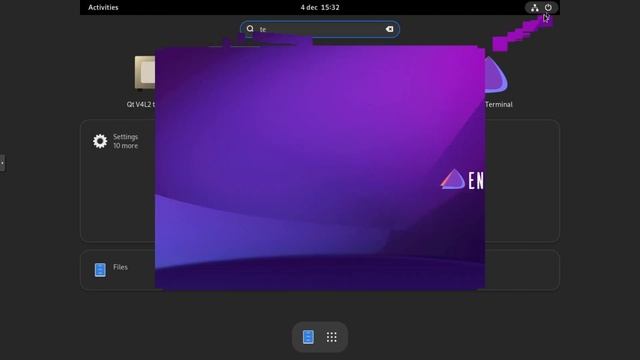The image size is (640, 360).
Task: Open Files from the dock
Action: pyautogui.click(x=308, y=337)
